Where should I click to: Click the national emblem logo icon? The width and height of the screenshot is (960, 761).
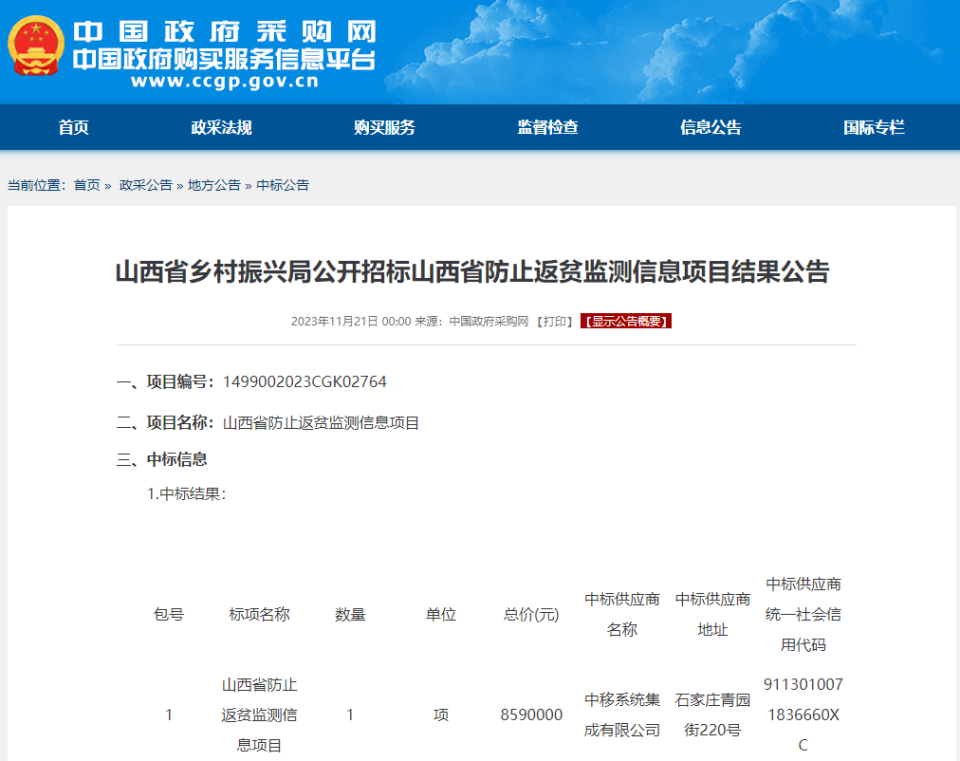point(36,46)
